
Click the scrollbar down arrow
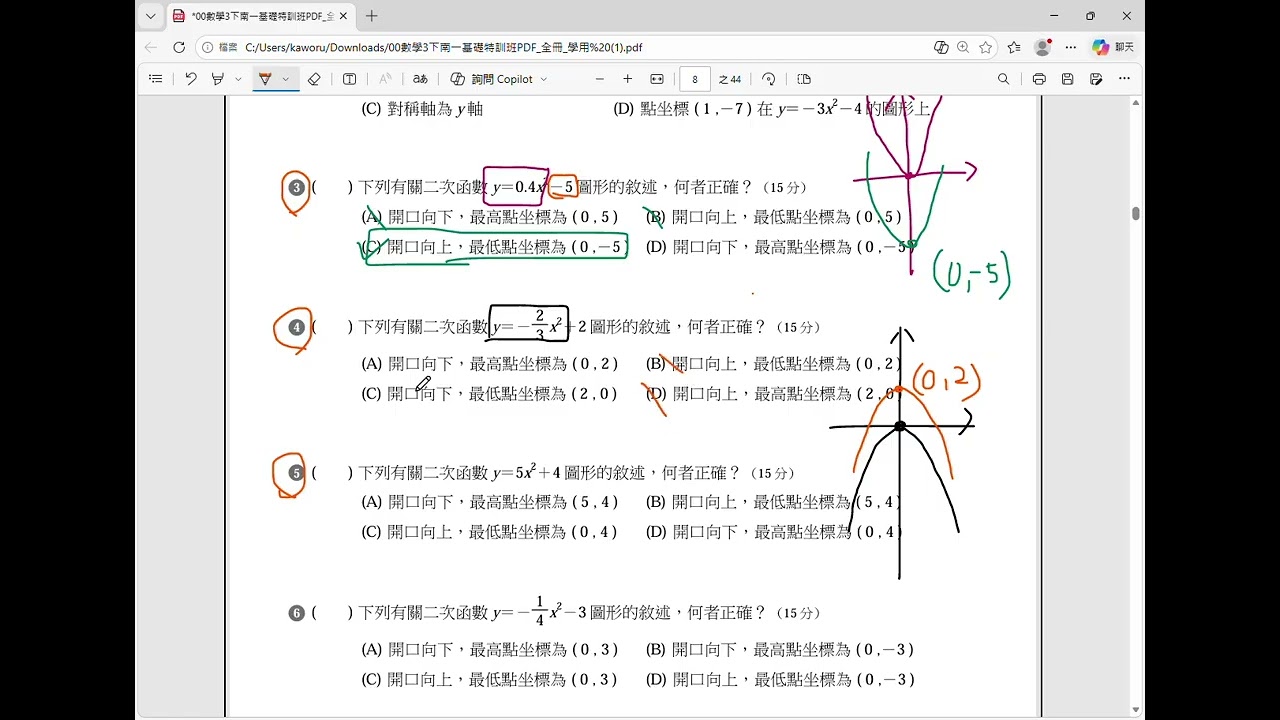click(x=1135, y=710)
